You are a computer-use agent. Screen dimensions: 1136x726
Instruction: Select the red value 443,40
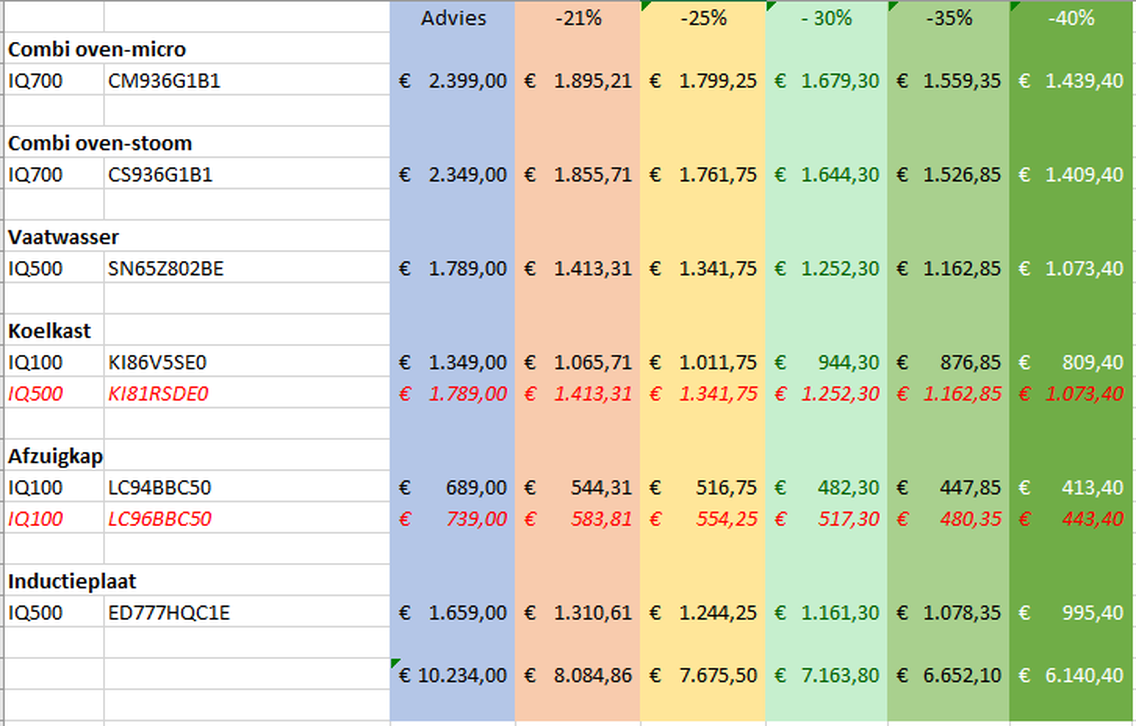(x=1072, y=519)
